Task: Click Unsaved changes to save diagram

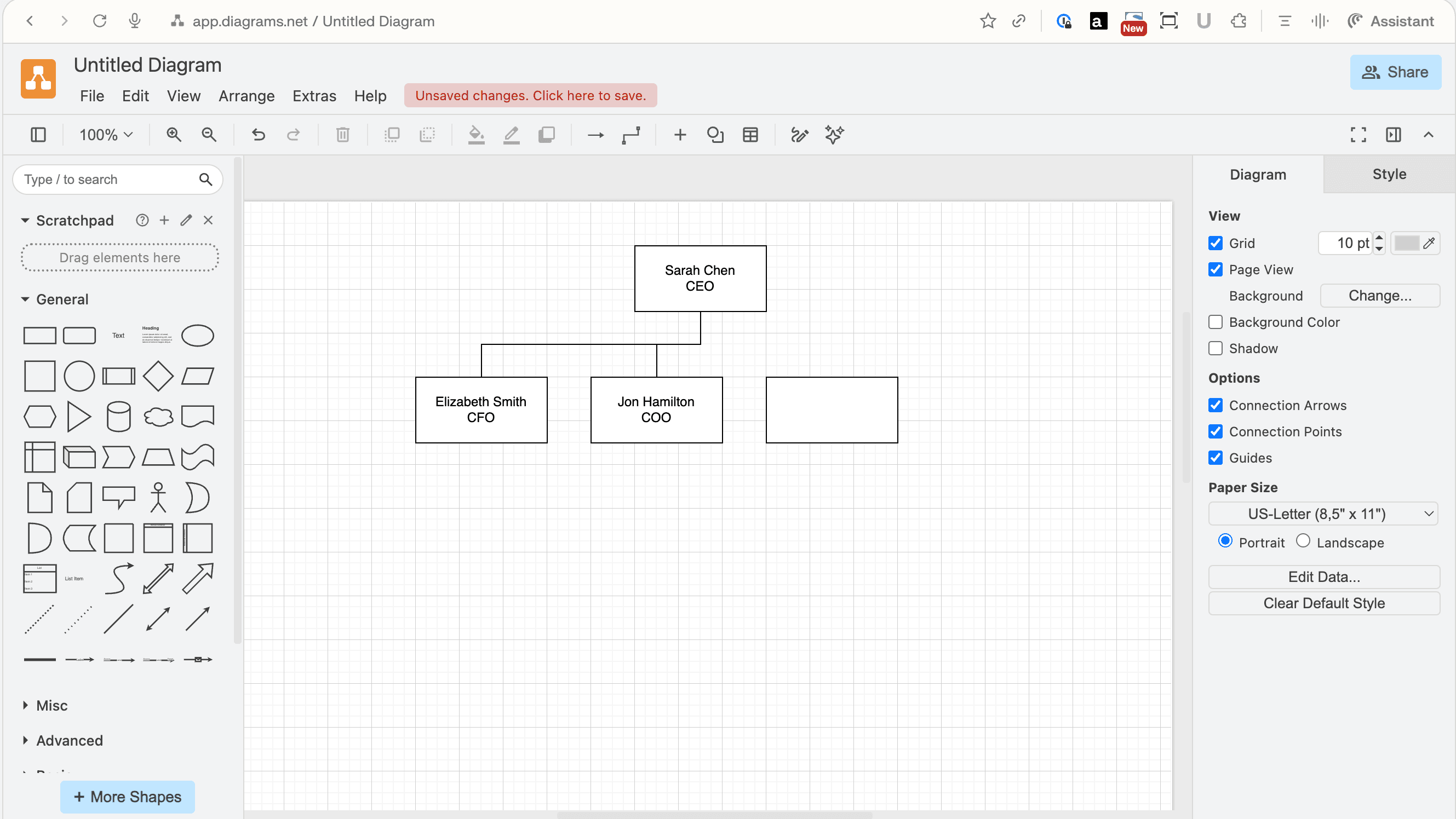Action: click(x=530, y=95)
